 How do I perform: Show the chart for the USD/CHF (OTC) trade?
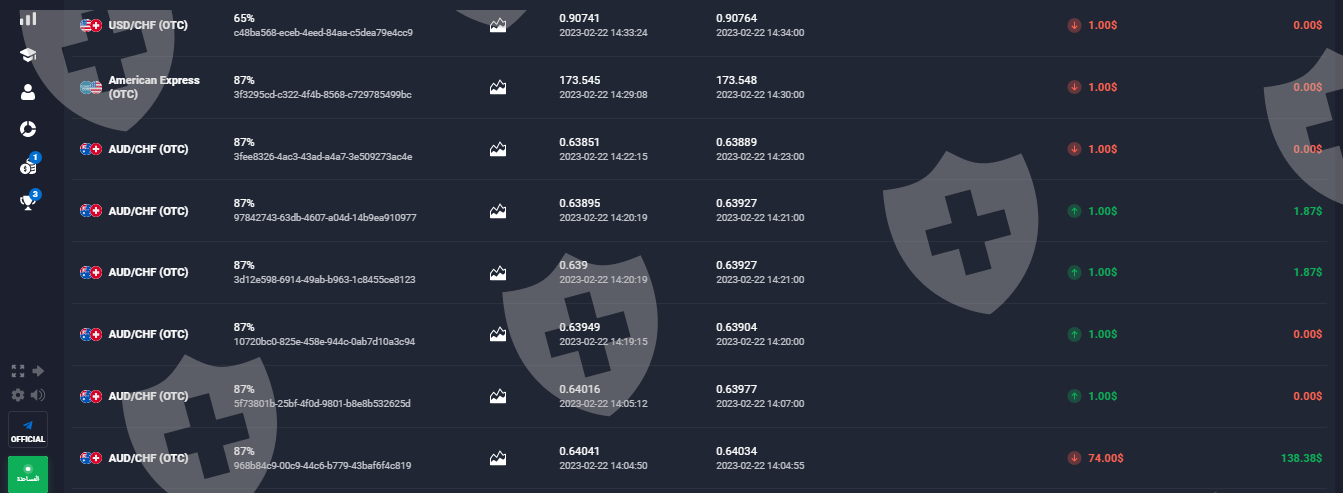498,25
